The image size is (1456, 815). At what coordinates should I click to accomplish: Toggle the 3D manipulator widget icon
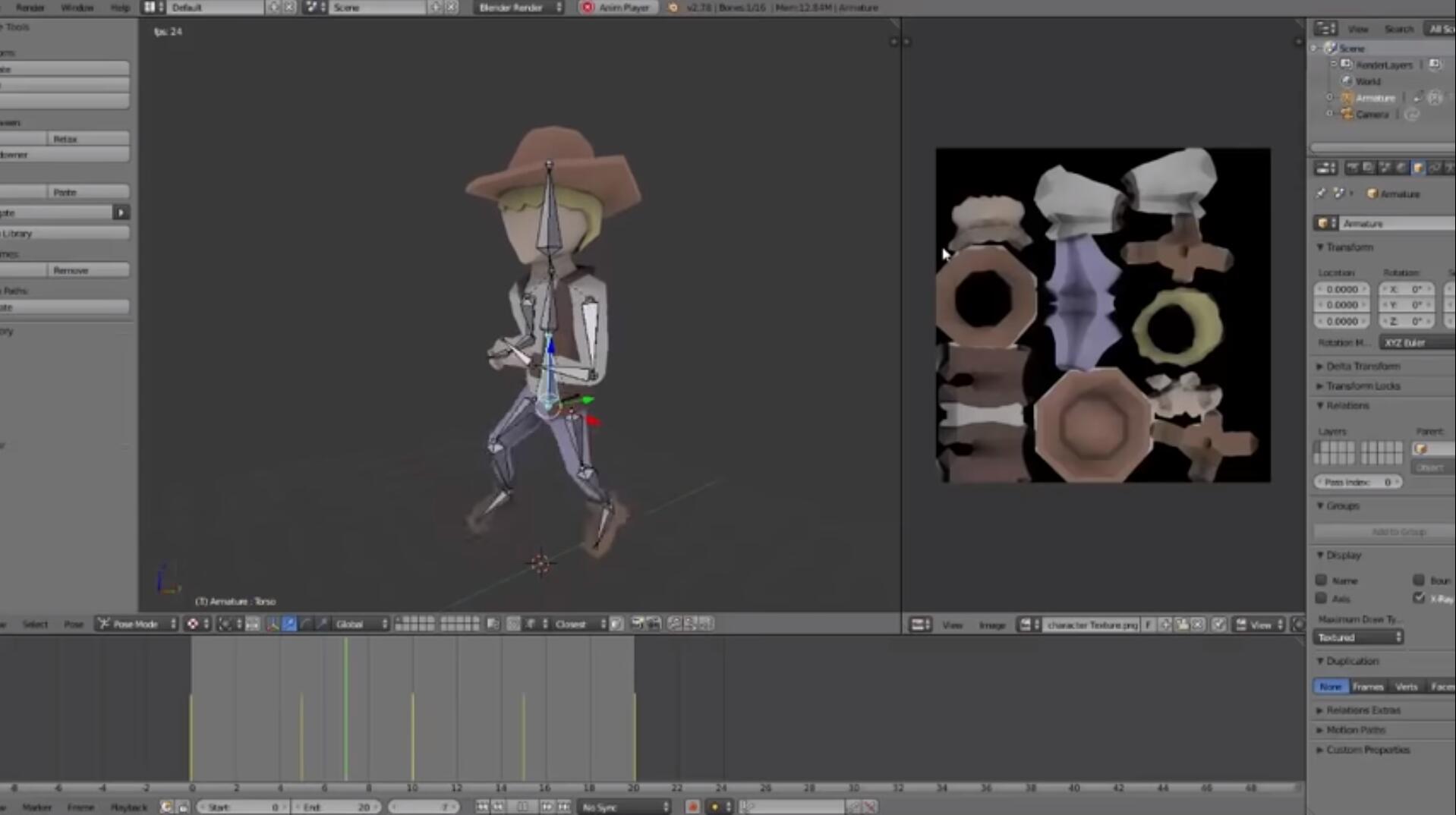click(272, 624)
